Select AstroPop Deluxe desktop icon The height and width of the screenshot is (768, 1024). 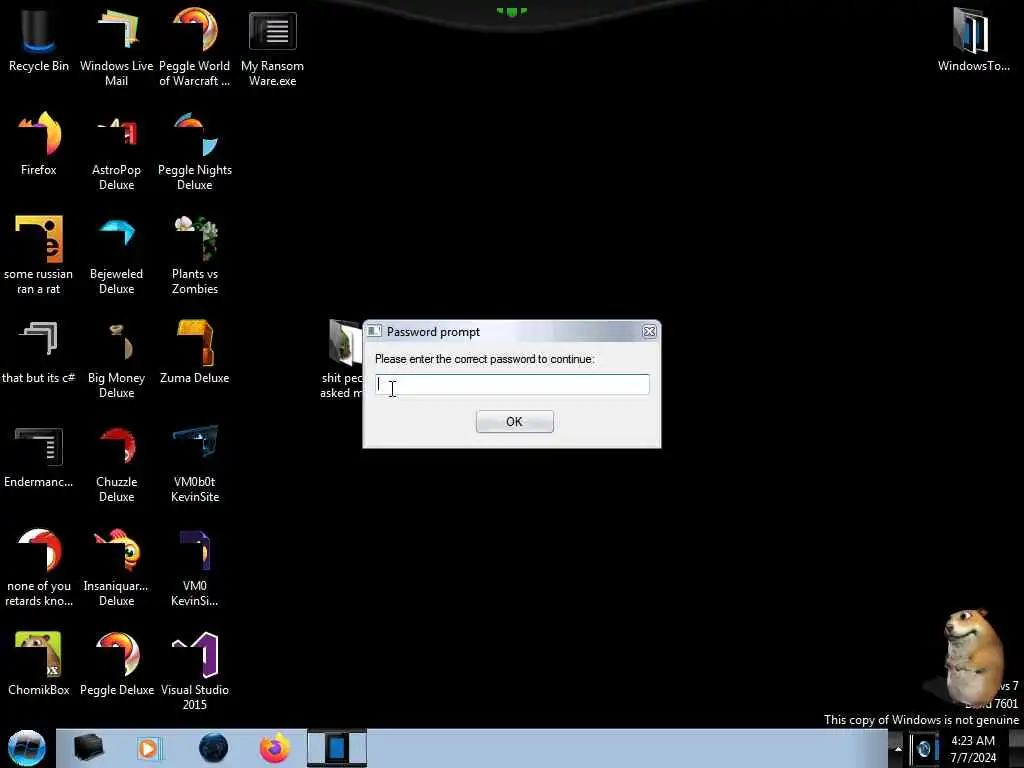[116, 152]
